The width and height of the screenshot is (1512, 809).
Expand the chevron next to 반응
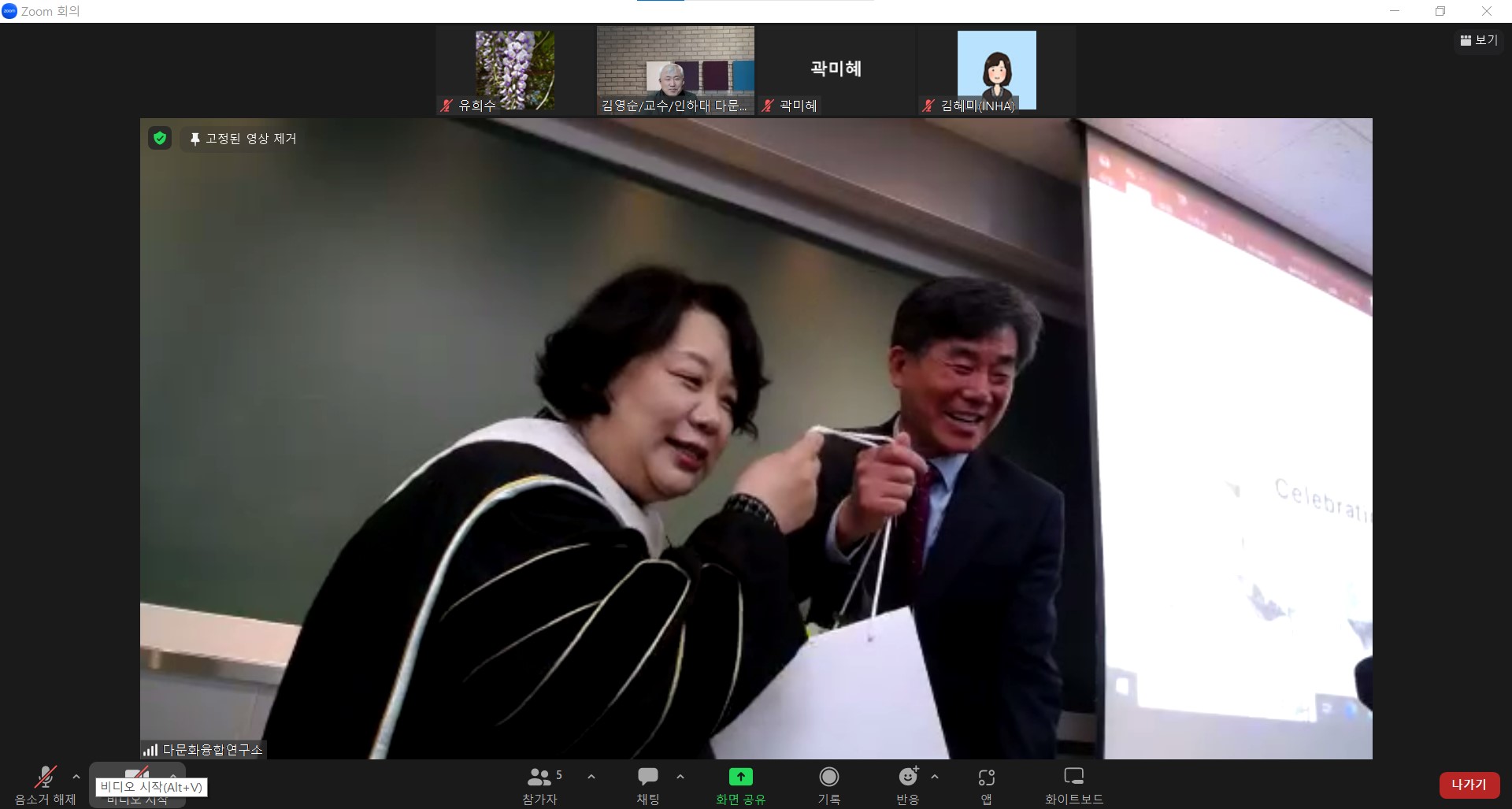(935, 777)
